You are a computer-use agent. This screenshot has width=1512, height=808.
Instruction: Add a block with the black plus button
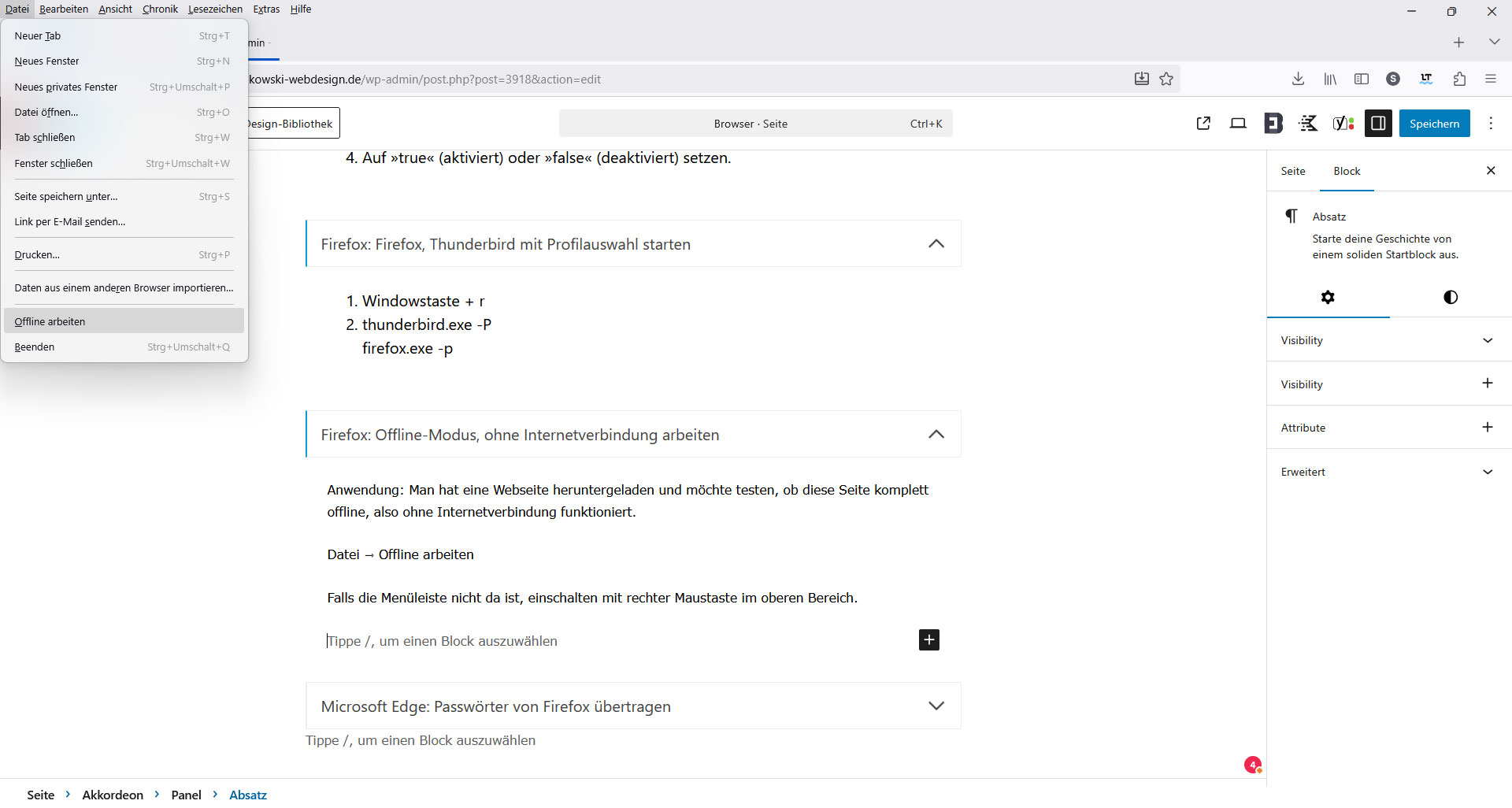(928, 640)
